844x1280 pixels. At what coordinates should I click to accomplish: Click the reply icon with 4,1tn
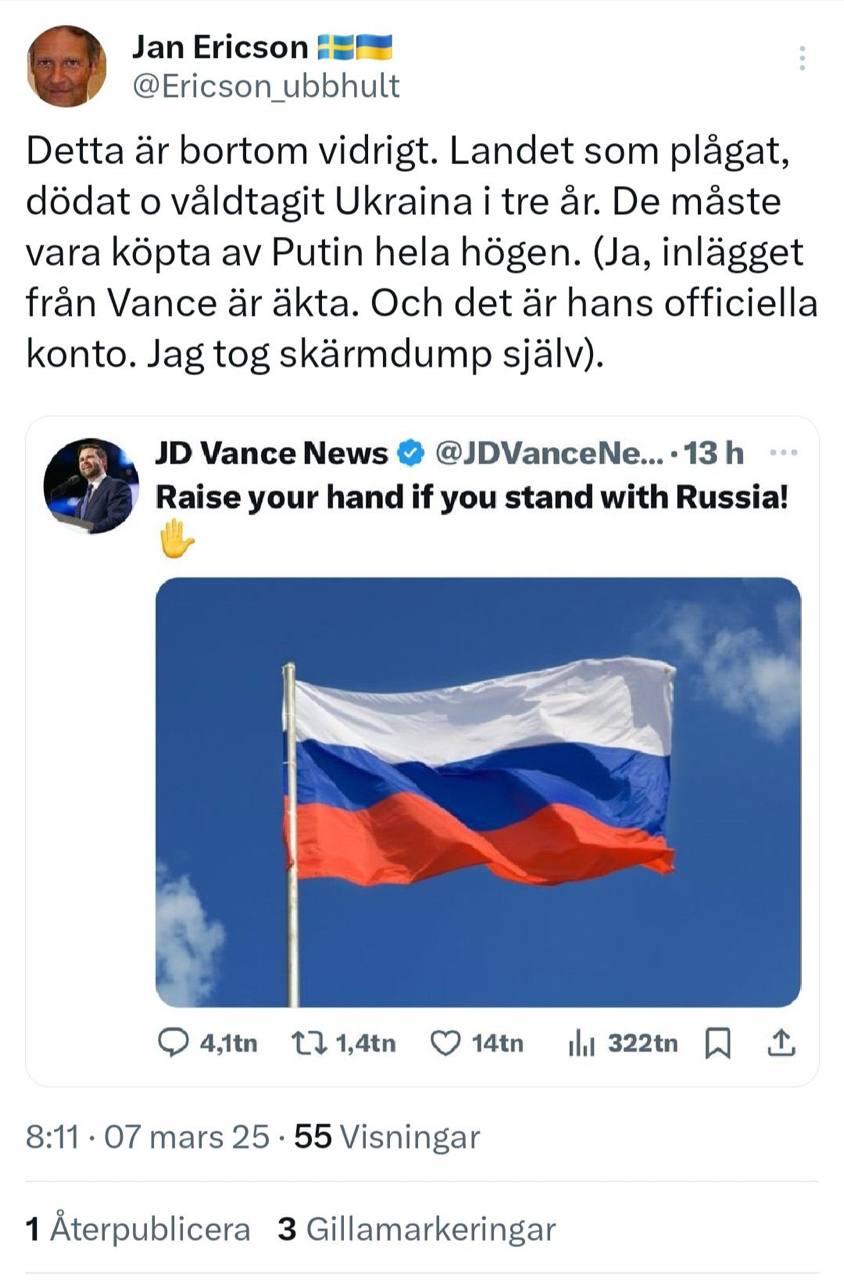174,1044
